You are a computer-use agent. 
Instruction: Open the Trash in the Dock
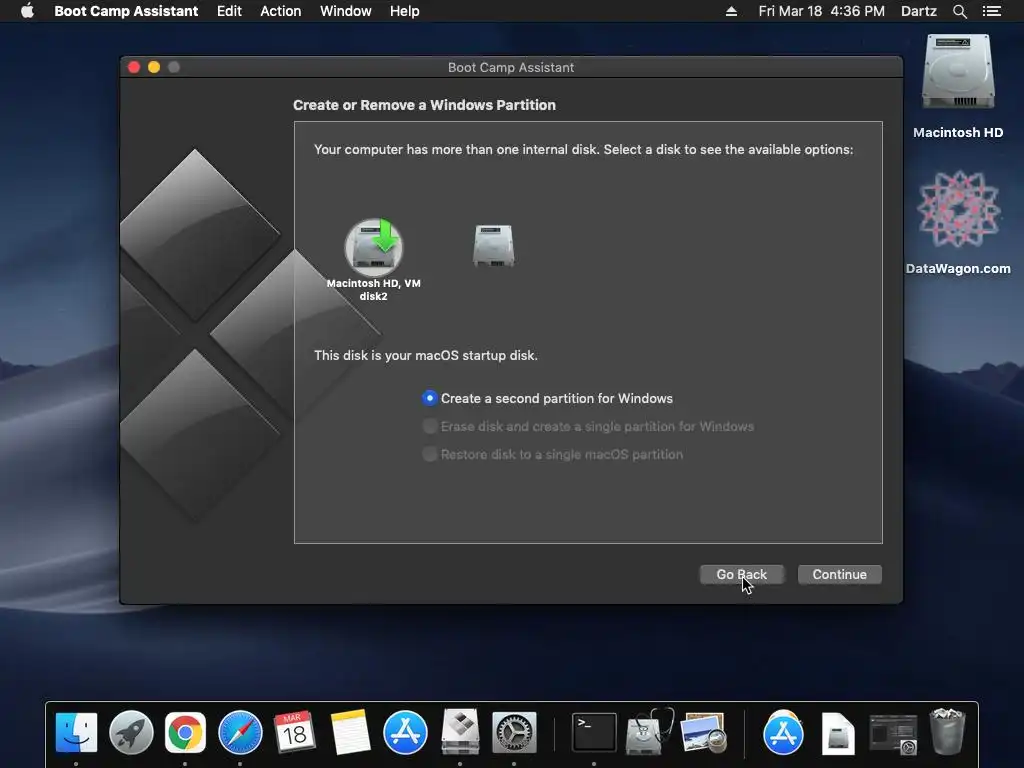click(947, 731)
